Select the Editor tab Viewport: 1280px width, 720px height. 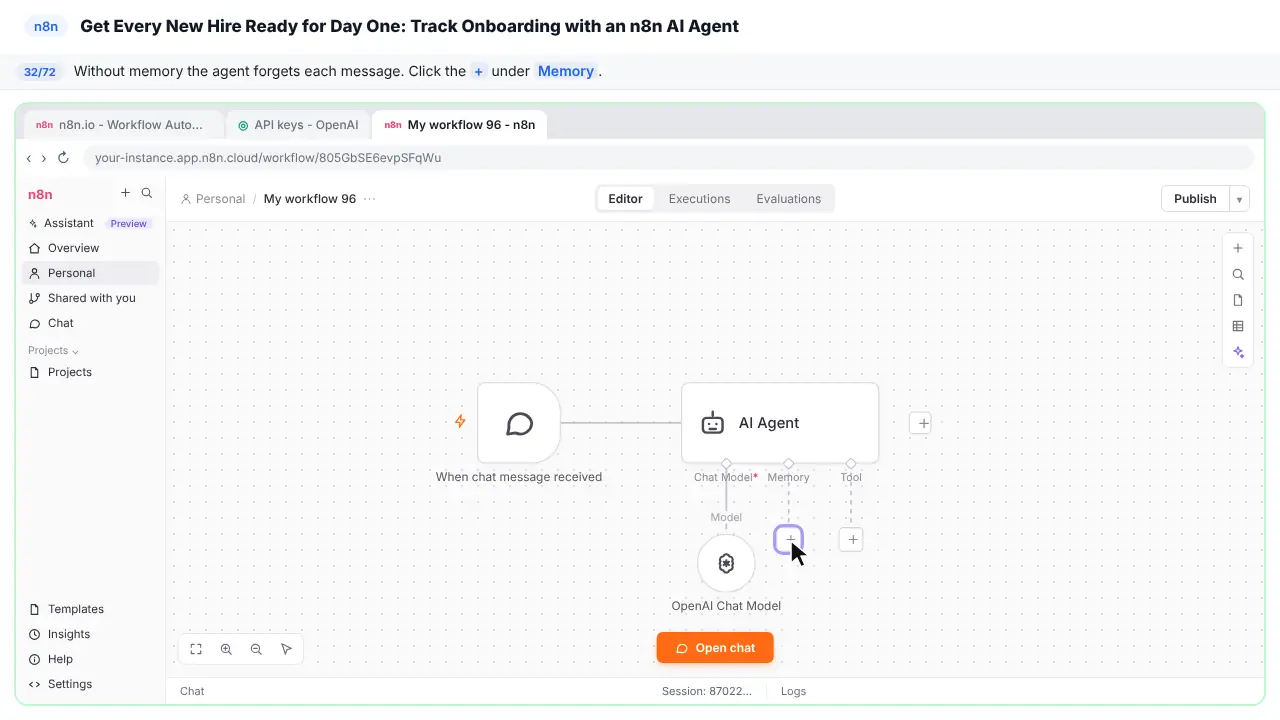coord(625,199)
